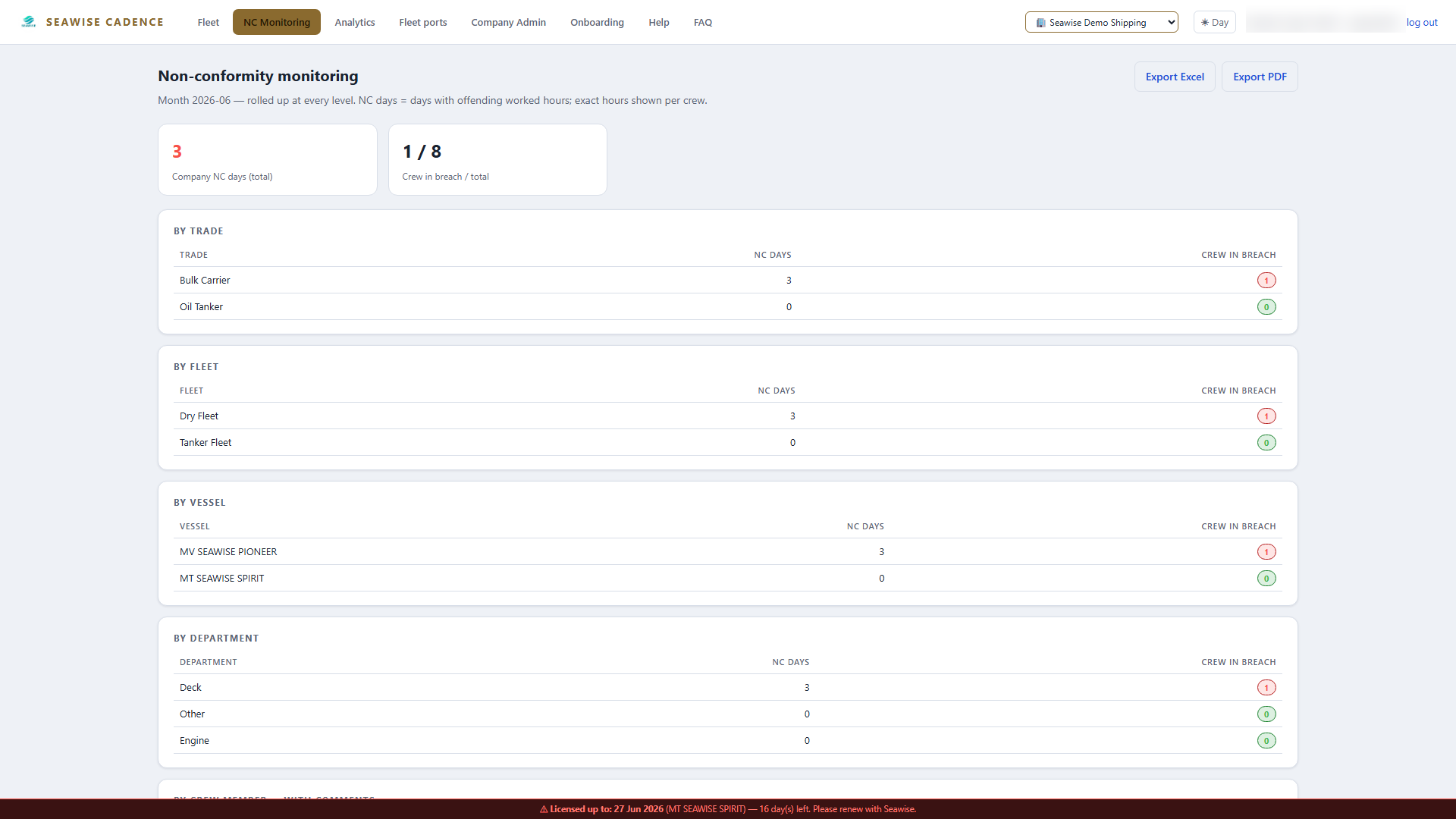The height and width of the screenshot is (819, 1456).
Task: Click the Company NC days total card
Action: (267, 159)
